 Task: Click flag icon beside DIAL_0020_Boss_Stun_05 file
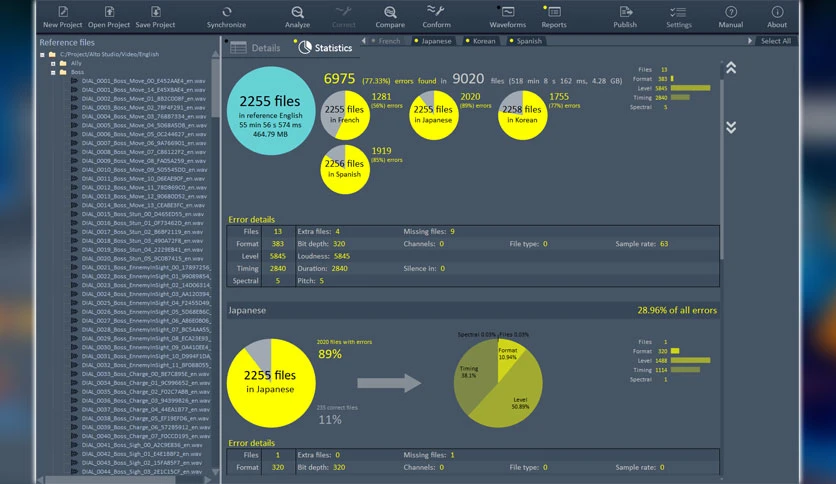pos(75,259)
